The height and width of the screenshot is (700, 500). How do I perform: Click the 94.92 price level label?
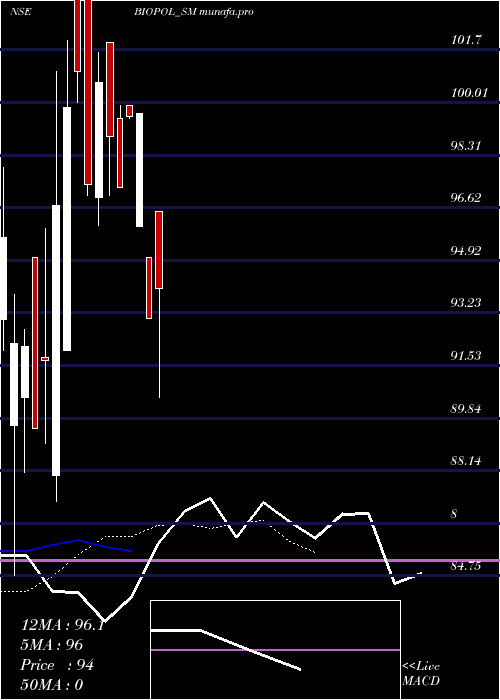tap(466, 250)
